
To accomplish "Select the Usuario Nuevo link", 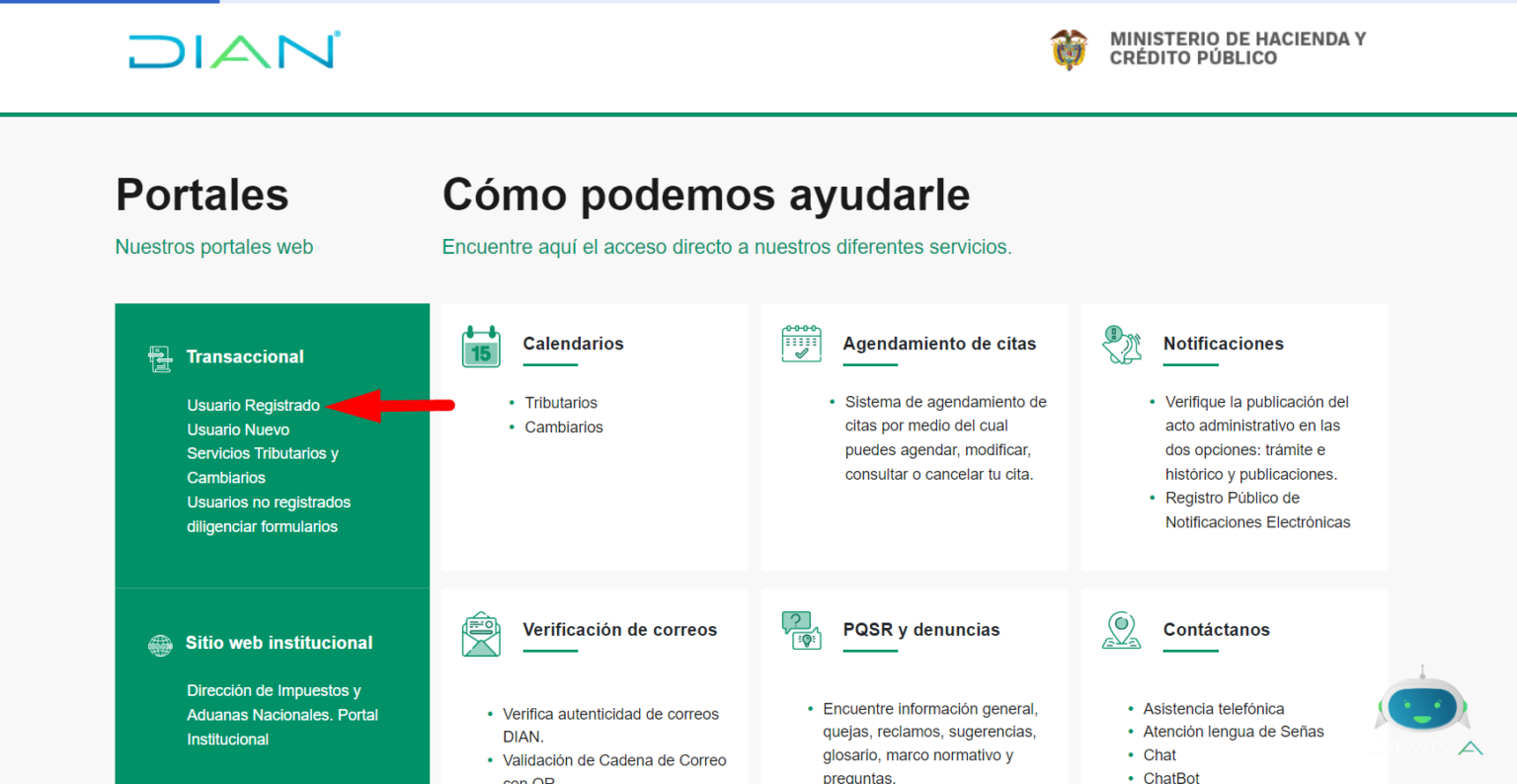I will tap(238, 430).
